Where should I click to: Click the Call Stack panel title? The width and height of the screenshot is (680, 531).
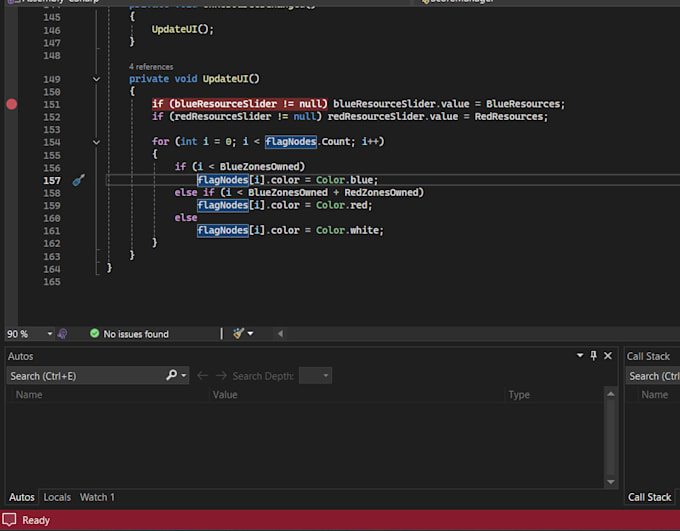point(648,356)
